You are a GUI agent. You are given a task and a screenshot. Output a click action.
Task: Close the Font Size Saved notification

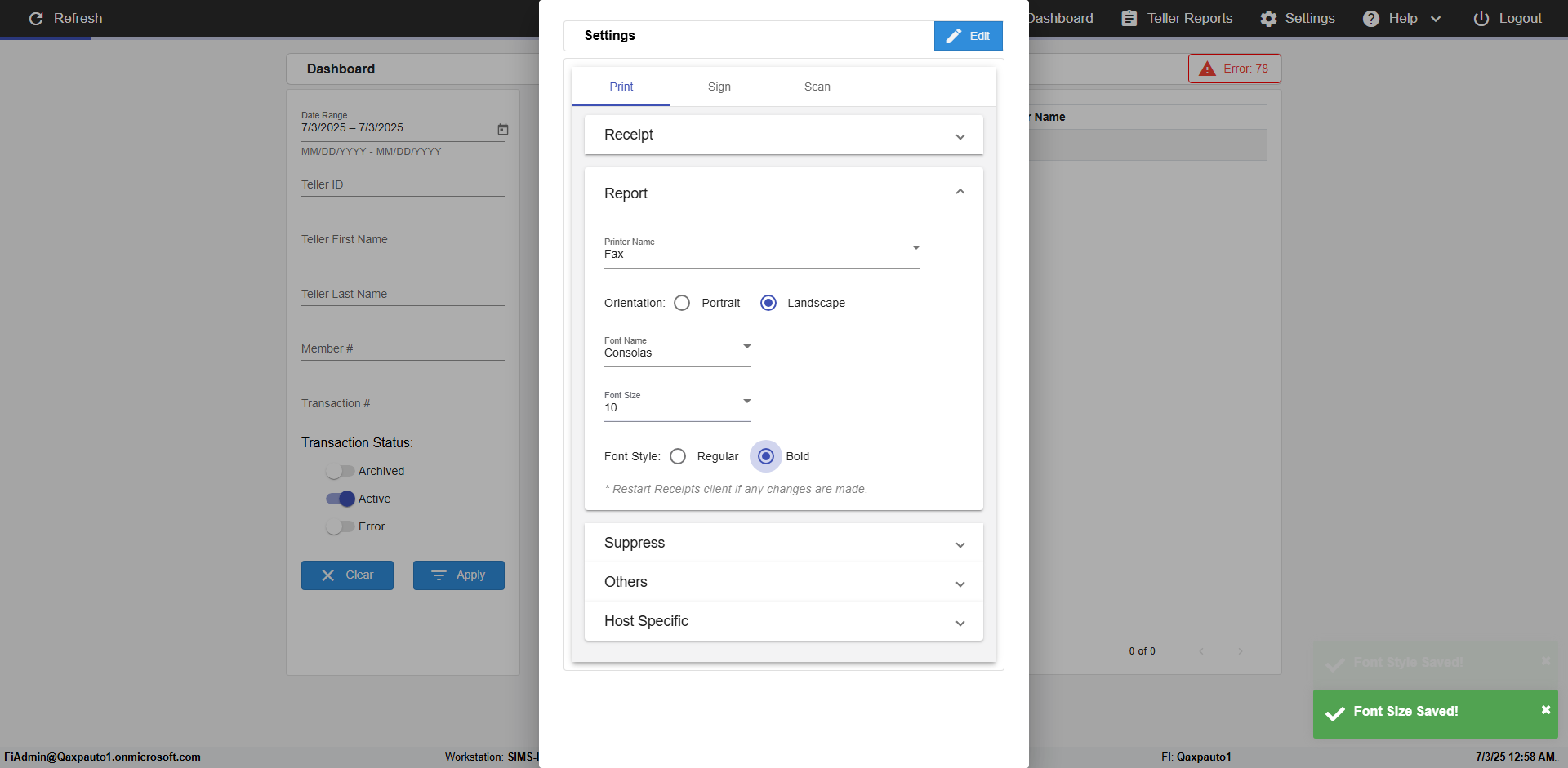1545,710
